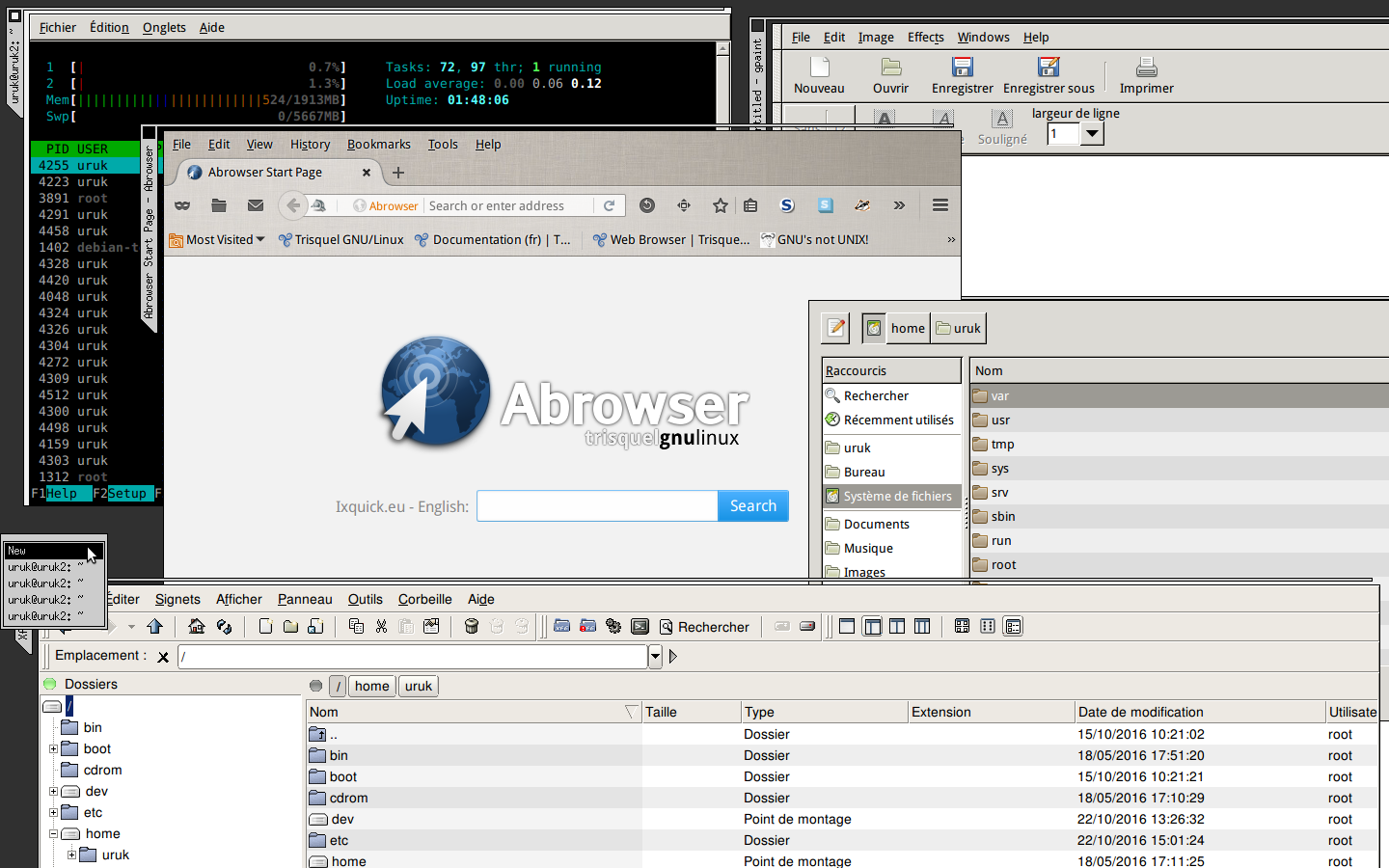Click trash can icon in Xfe toolbar
The height and width of the screenshot is (868, 1389).
pyautogui.click(x=472, y=627)
